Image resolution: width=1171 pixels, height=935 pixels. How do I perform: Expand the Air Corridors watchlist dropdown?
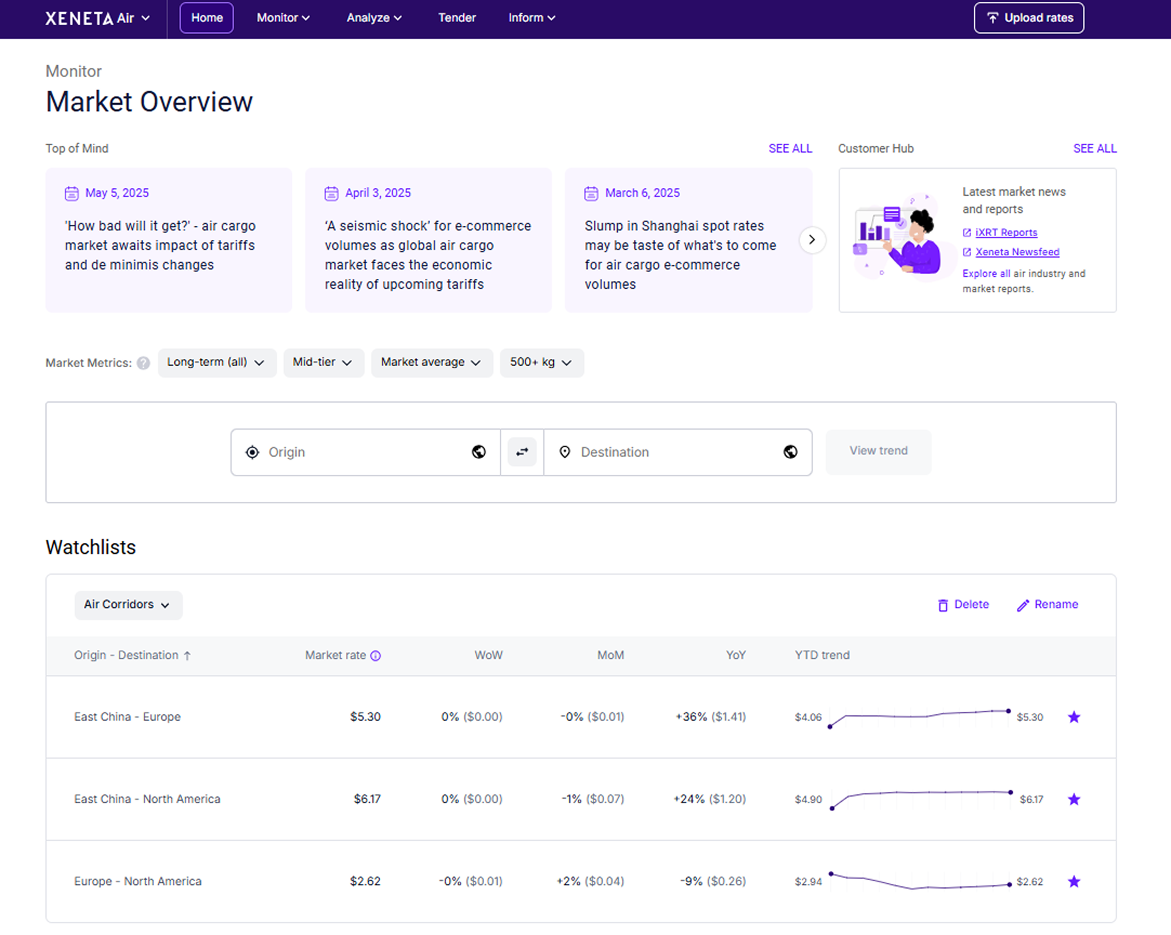[x=128, y=605]
